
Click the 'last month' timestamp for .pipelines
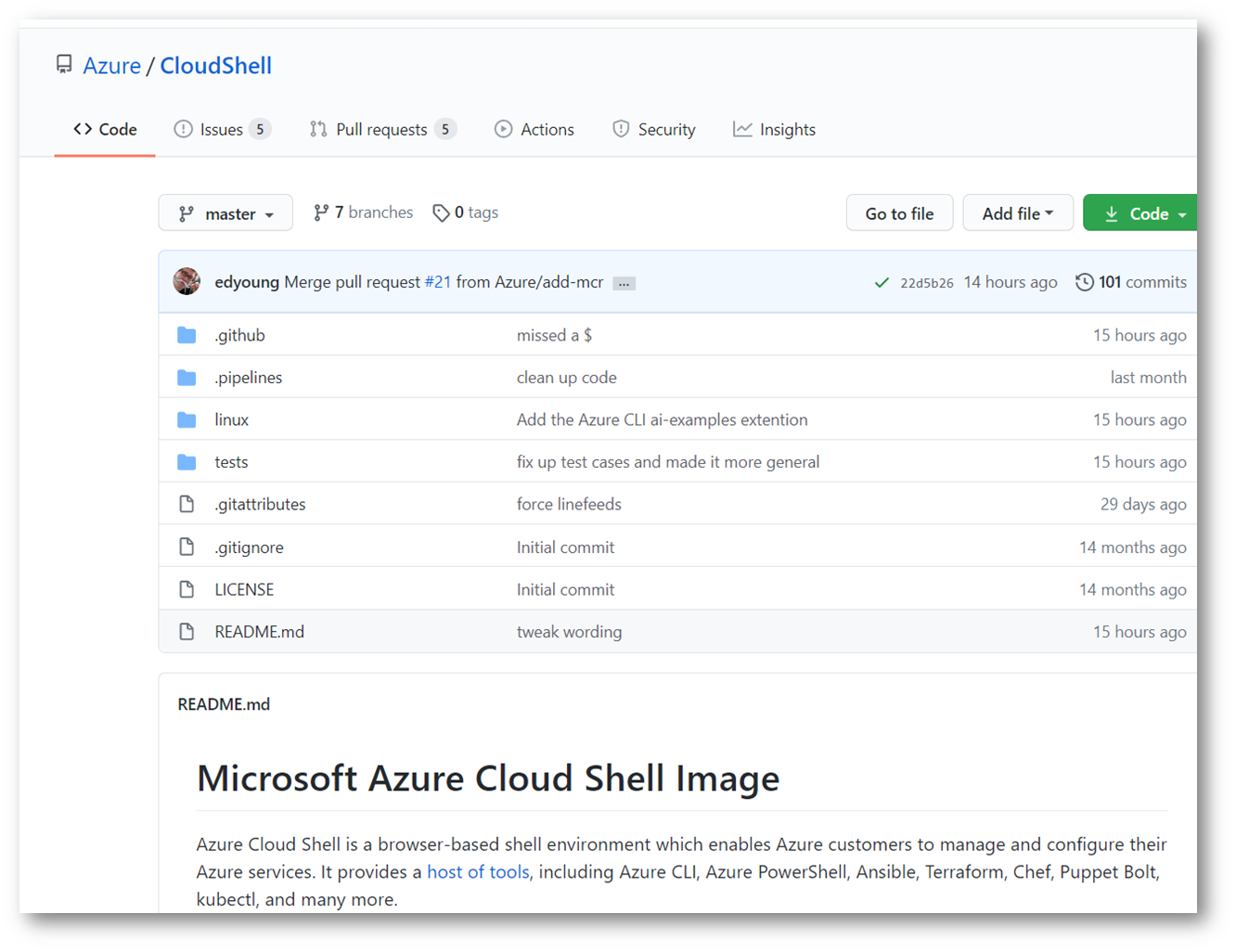[x=1148, y=378]
